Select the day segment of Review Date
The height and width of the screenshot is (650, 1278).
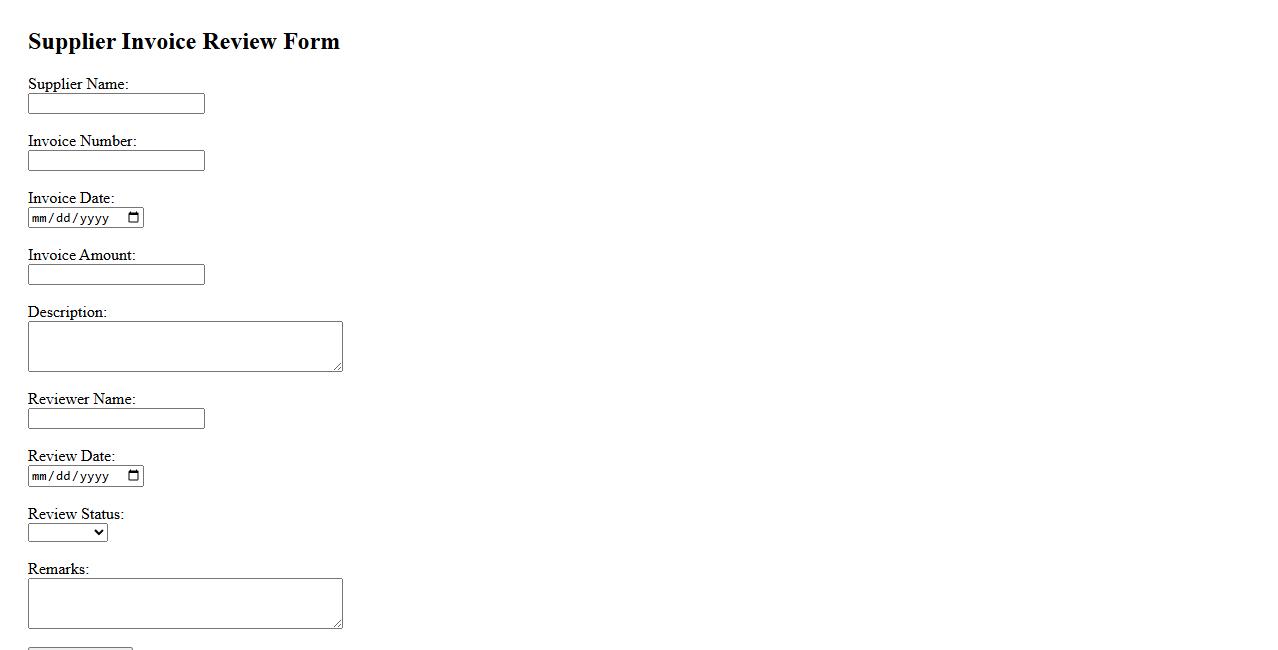coord(63,476)
